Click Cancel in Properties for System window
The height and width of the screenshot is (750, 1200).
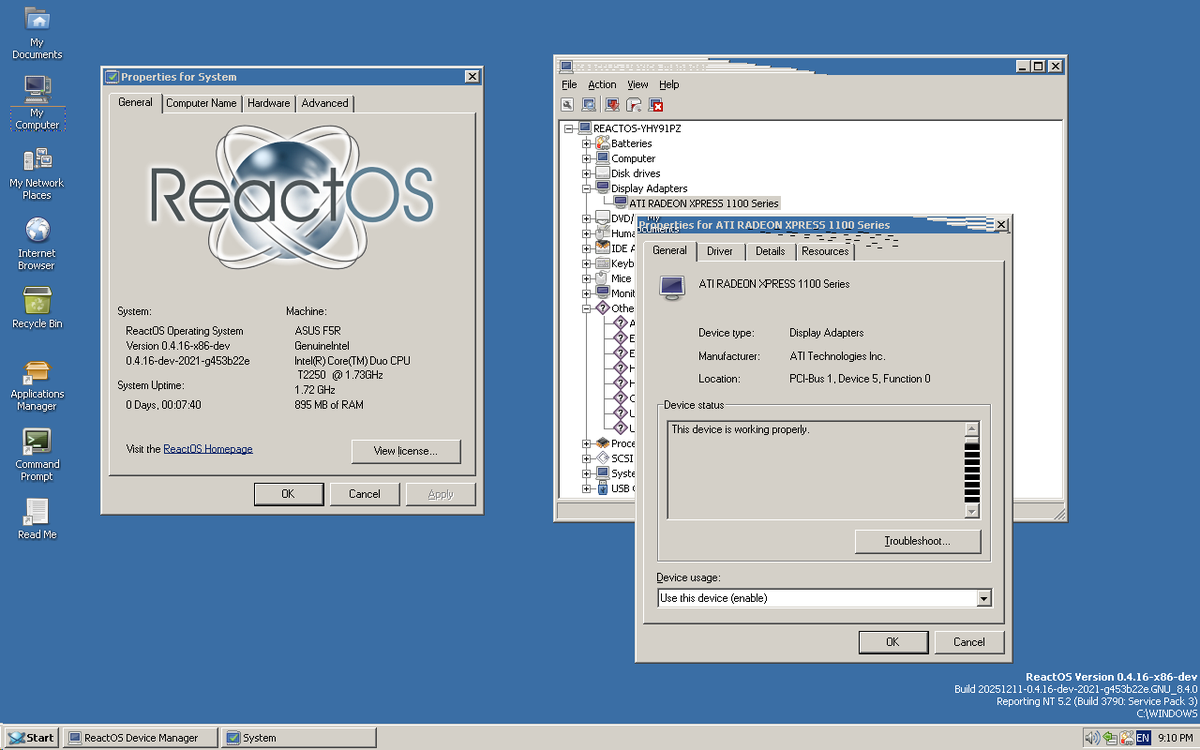pos(364,494)
